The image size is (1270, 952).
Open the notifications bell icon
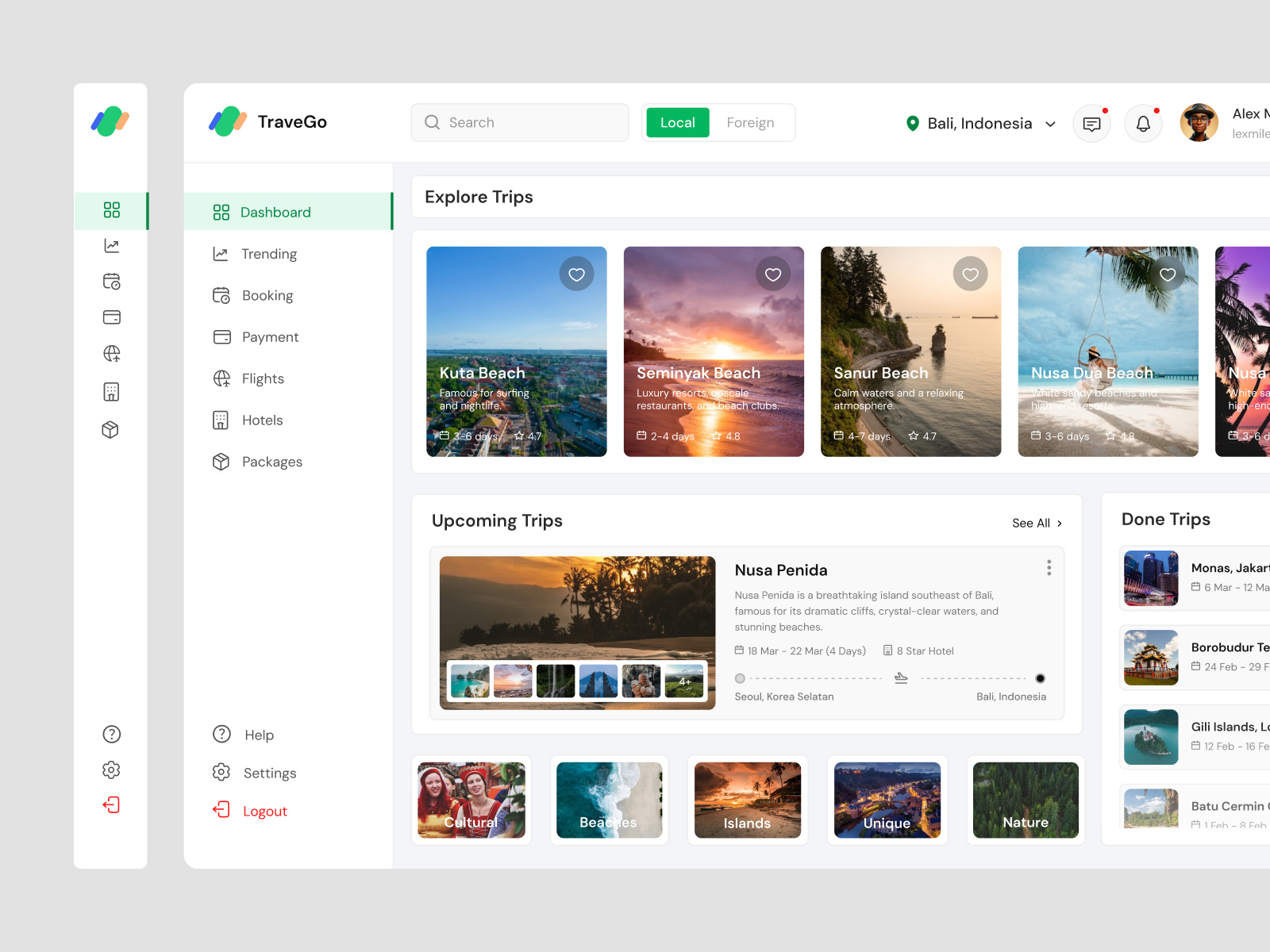pyautogui.click(x=1143, y=124)
